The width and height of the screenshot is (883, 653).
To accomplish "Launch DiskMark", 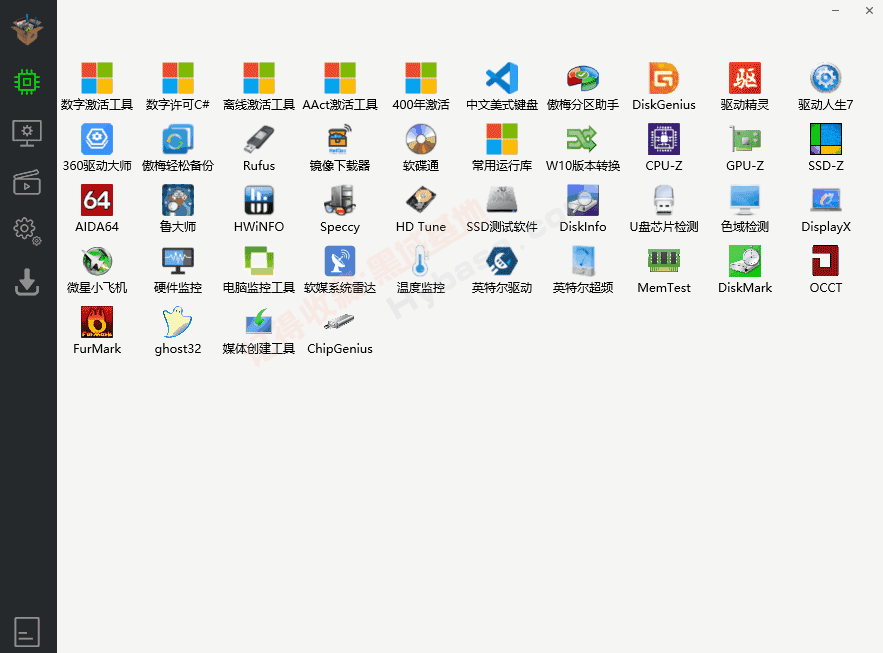I will (x=745, y=270).
